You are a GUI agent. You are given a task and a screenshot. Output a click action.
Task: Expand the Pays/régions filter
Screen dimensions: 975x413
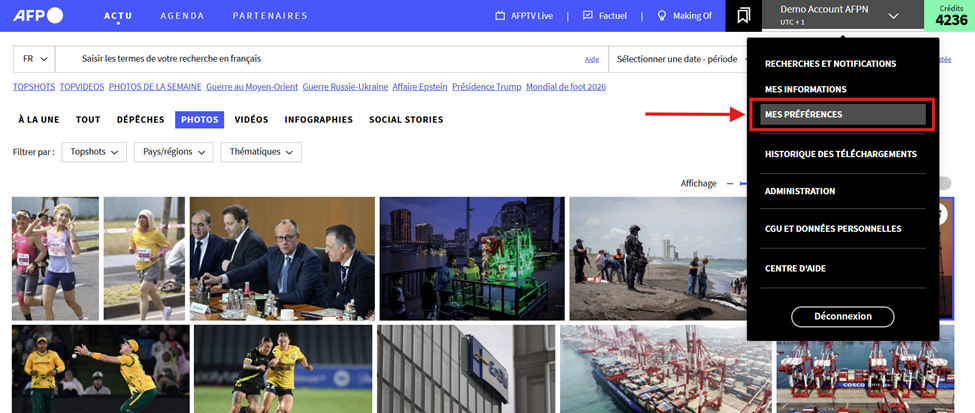(177, 152)
